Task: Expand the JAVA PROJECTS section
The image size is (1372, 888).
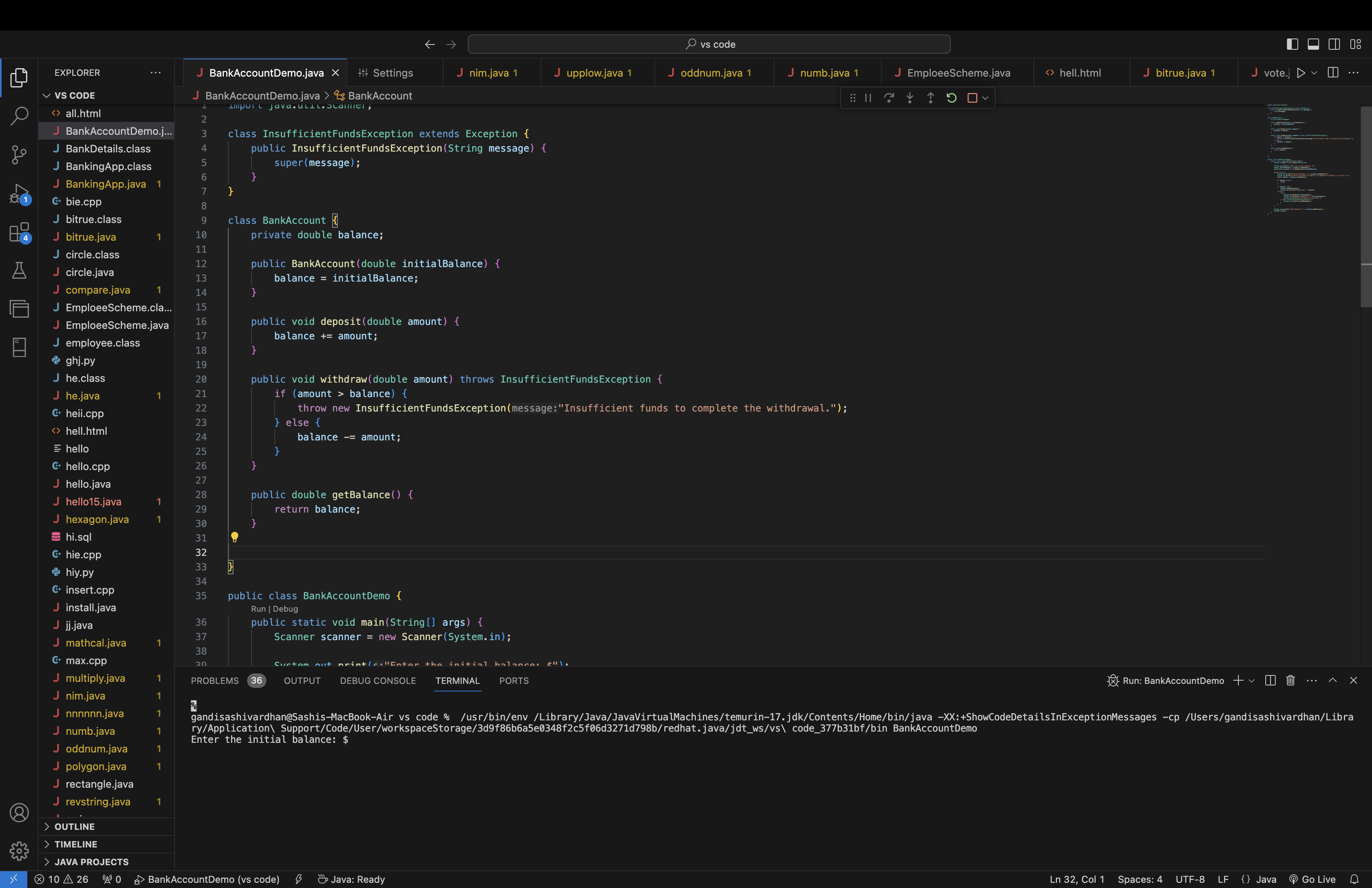Action: point(91,862)
